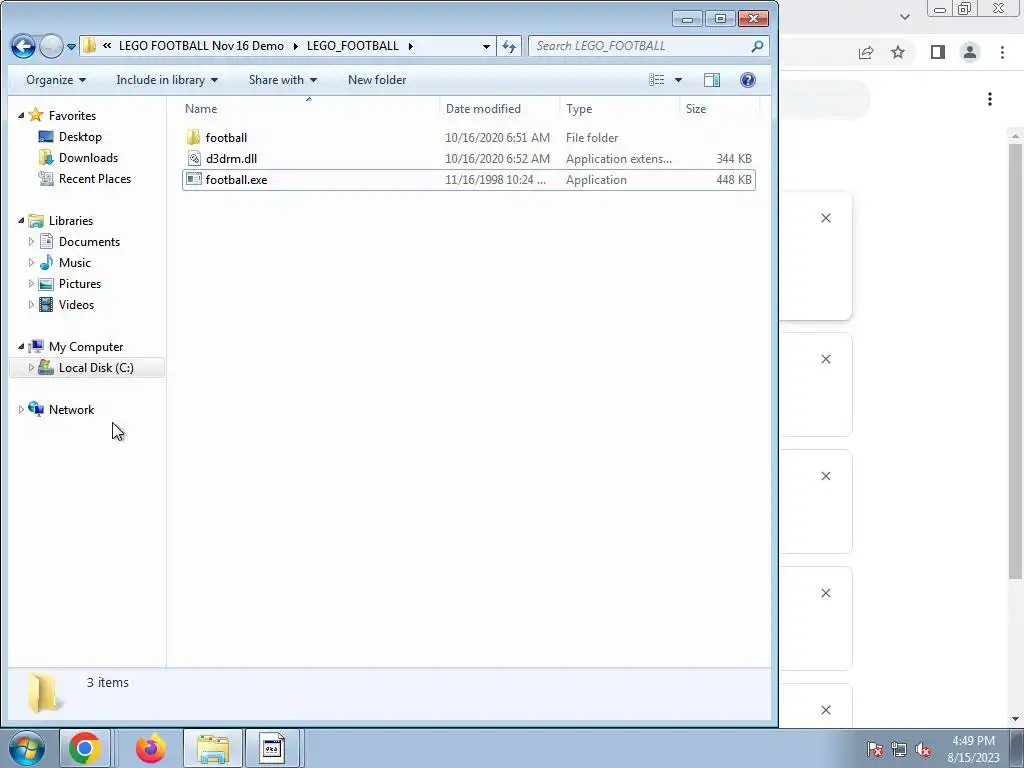The height and width of the screenshot is (768, 1024).
Task: Select the d3drm.dll file icon
Action: (x=194, y=158)
